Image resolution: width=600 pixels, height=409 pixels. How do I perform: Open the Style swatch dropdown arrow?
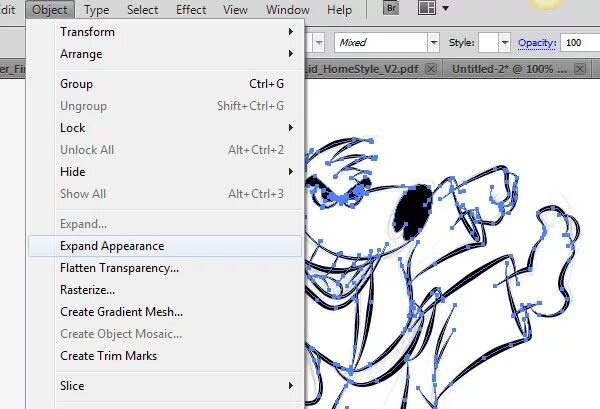[x=505, y=42]
